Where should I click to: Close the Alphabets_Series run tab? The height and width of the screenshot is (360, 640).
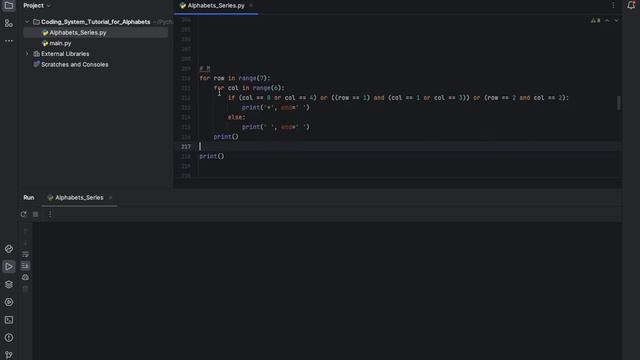(110, 198)
